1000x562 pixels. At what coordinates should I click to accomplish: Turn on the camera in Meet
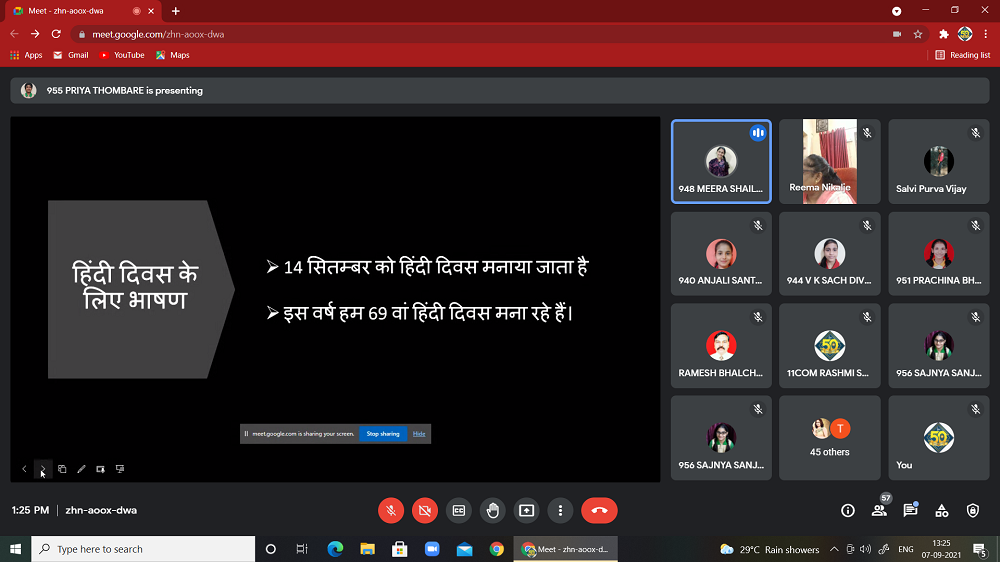point(425,510)
